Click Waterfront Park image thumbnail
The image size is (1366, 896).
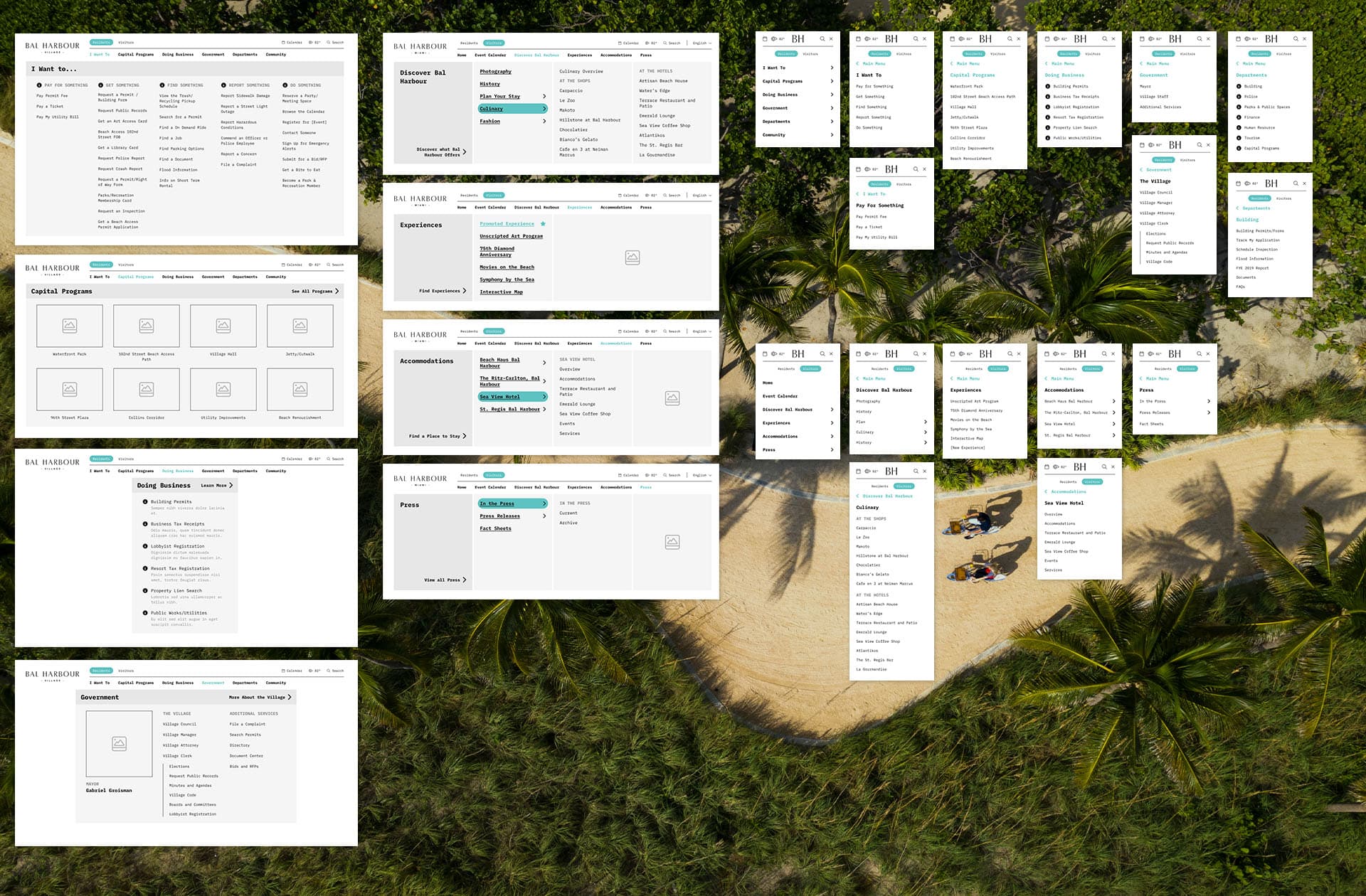70,326
